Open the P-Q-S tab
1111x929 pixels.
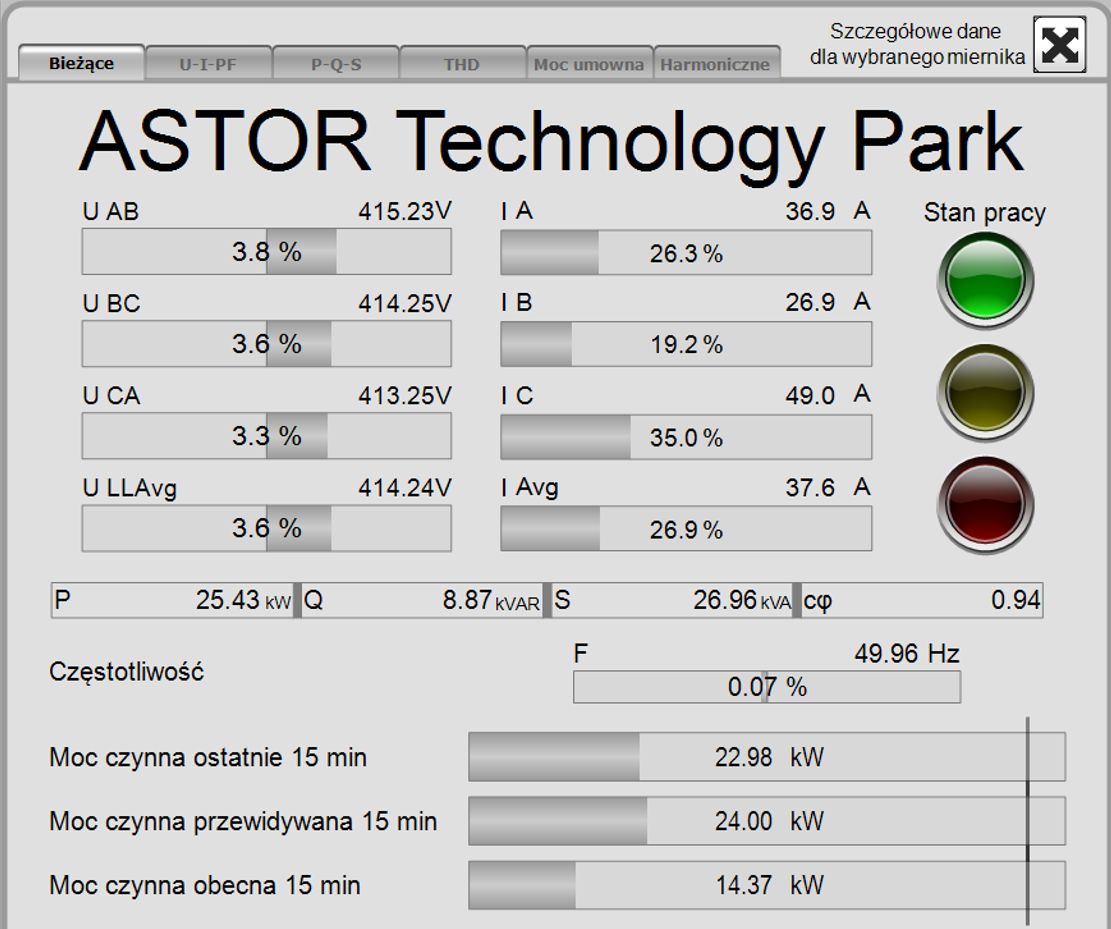(x=336, y=64)
